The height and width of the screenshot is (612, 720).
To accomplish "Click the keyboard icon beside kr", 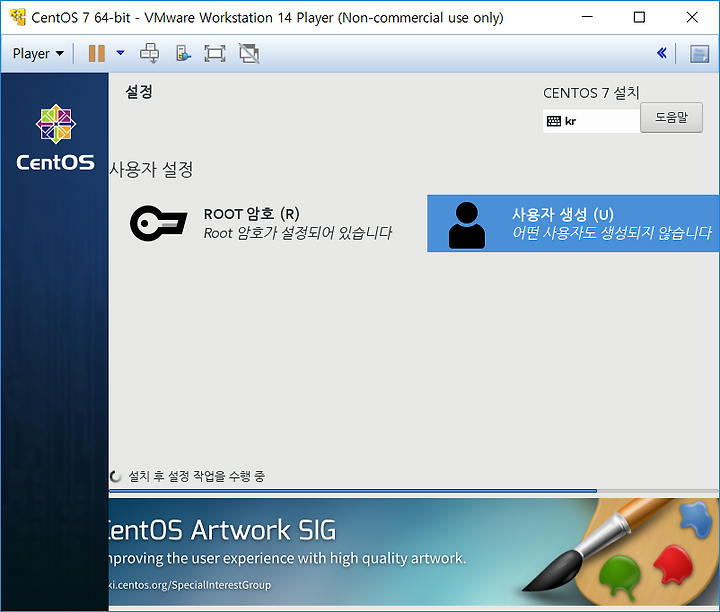I will [x=554, y=121].
